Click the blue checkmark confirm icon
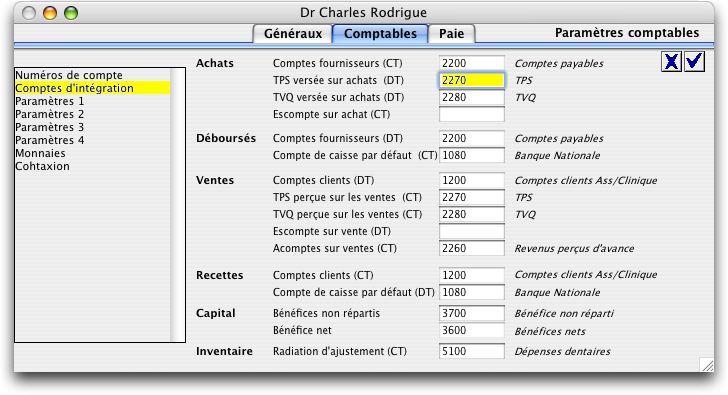The image size is (728, 395). (695, 62)
